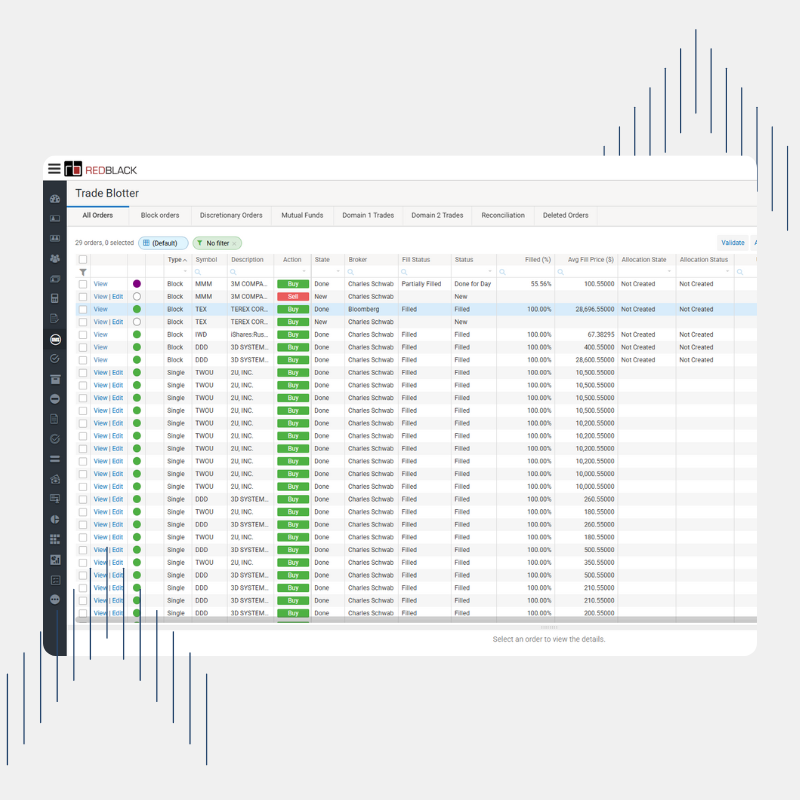800x800 pixels.
Task: Open the grid tiles icon in sidebar
Action: (55, 539)
